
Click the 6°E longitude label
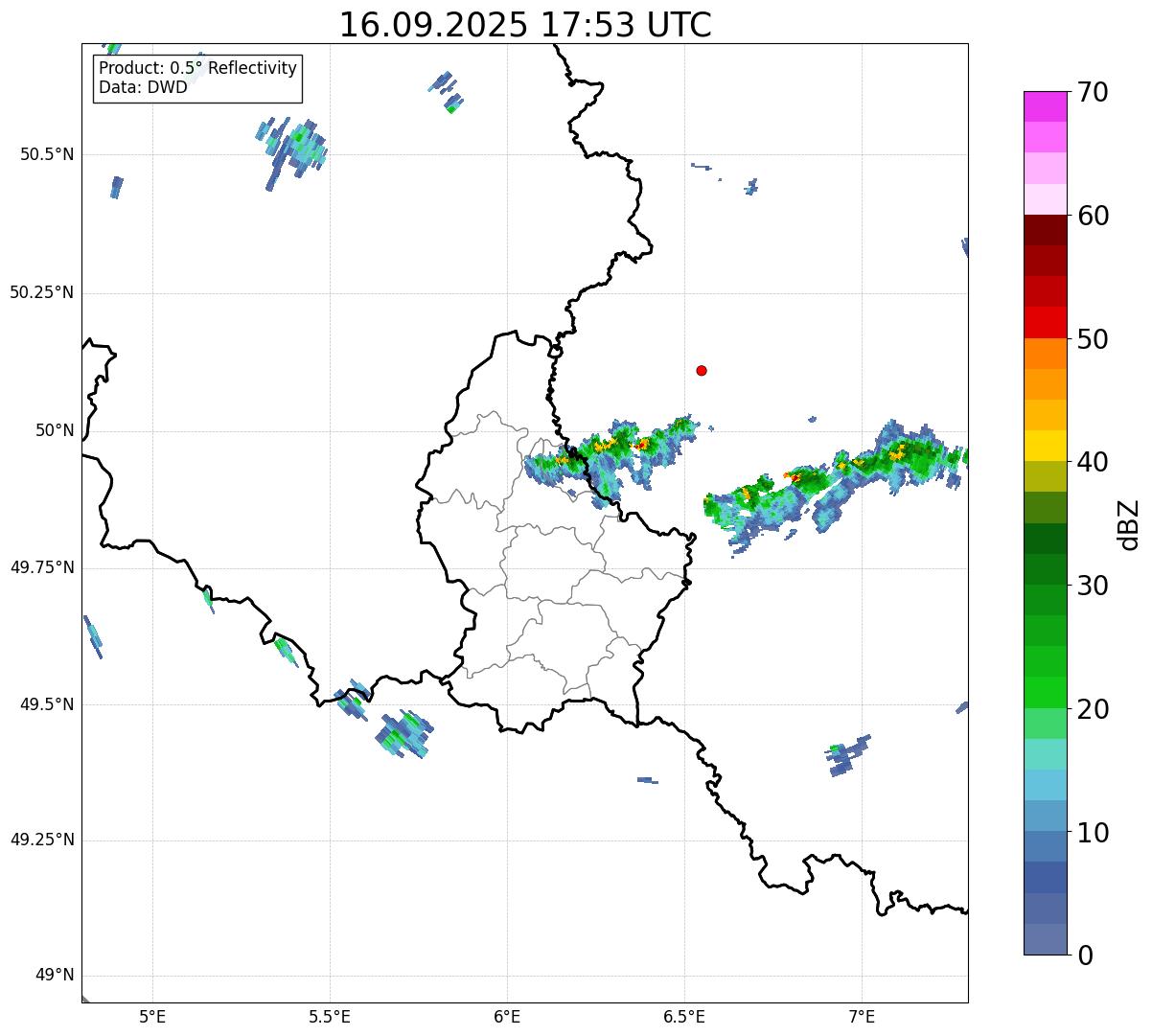click(x=507, y=1017)
